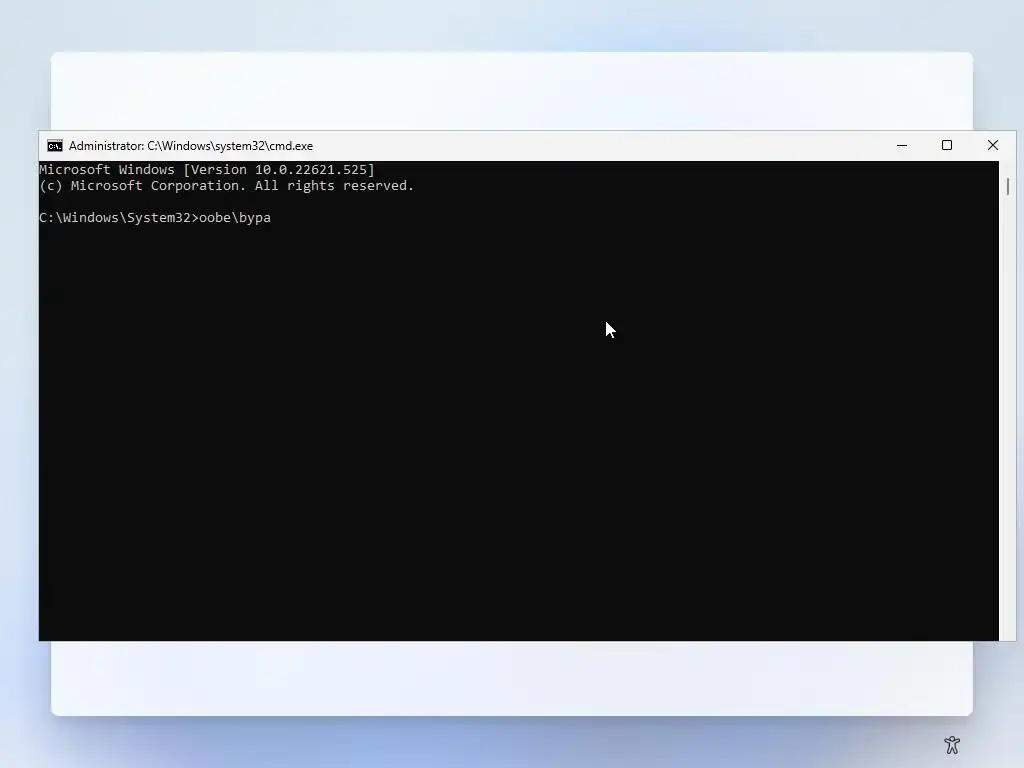Minimize the Administrator command prompt window
Screen dimensions: 1024x768
click(x=902, y=146)
